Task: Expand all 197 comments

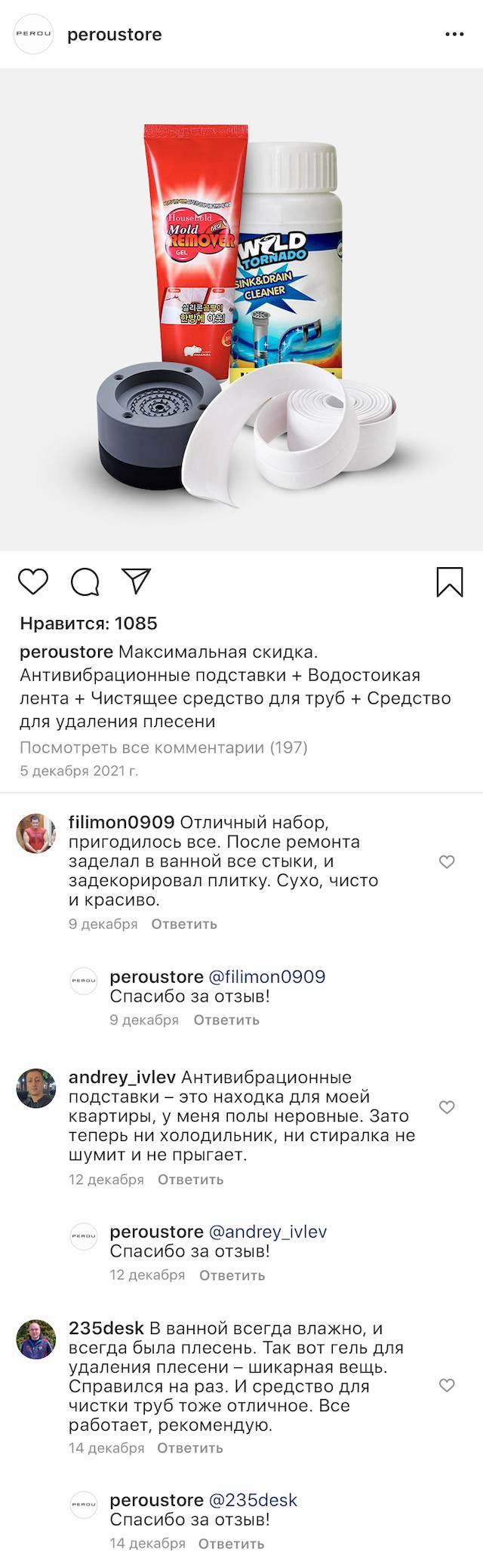Action: coord(164,747)
